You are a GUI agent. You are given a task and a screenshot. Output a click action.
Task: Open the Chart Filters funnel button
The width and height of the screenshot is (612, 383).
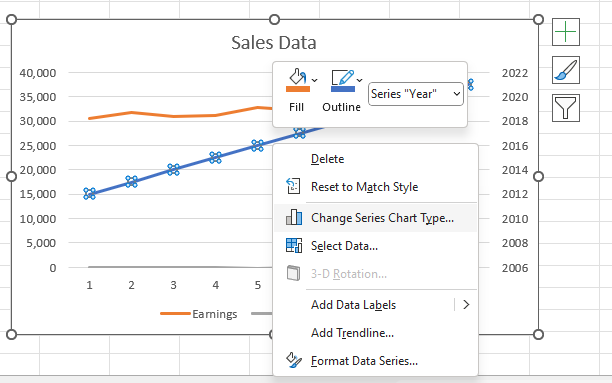pyautogui.click(x=566, y=108)
